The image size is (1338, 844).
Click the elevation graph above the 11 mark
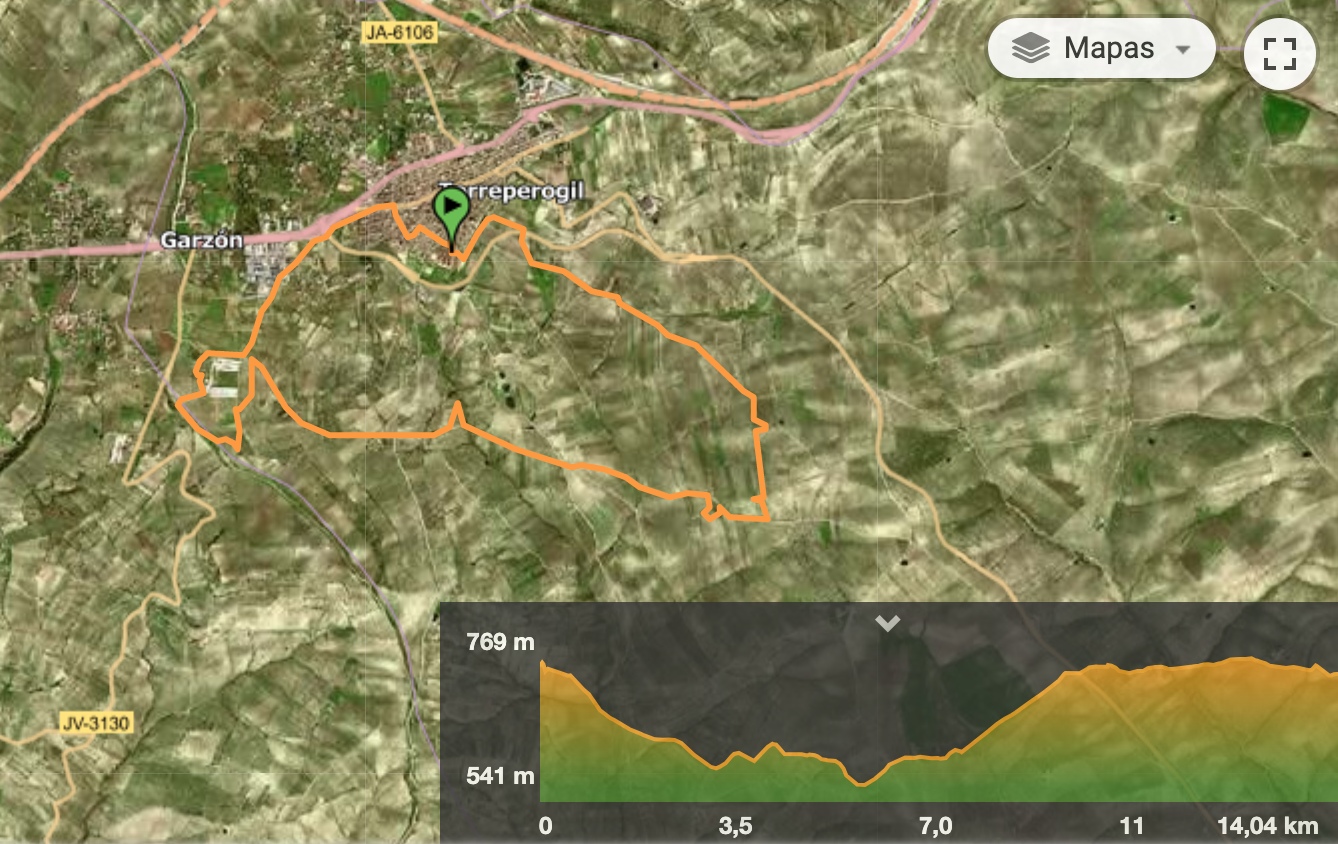(1132, 670)
